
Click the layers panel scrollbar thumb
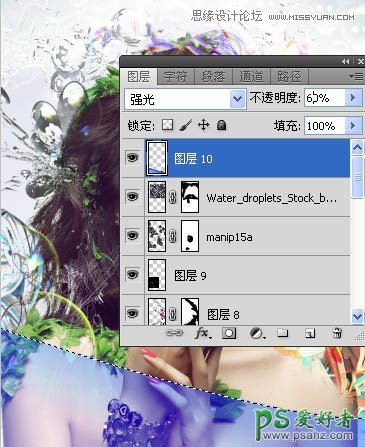point(357,177)
